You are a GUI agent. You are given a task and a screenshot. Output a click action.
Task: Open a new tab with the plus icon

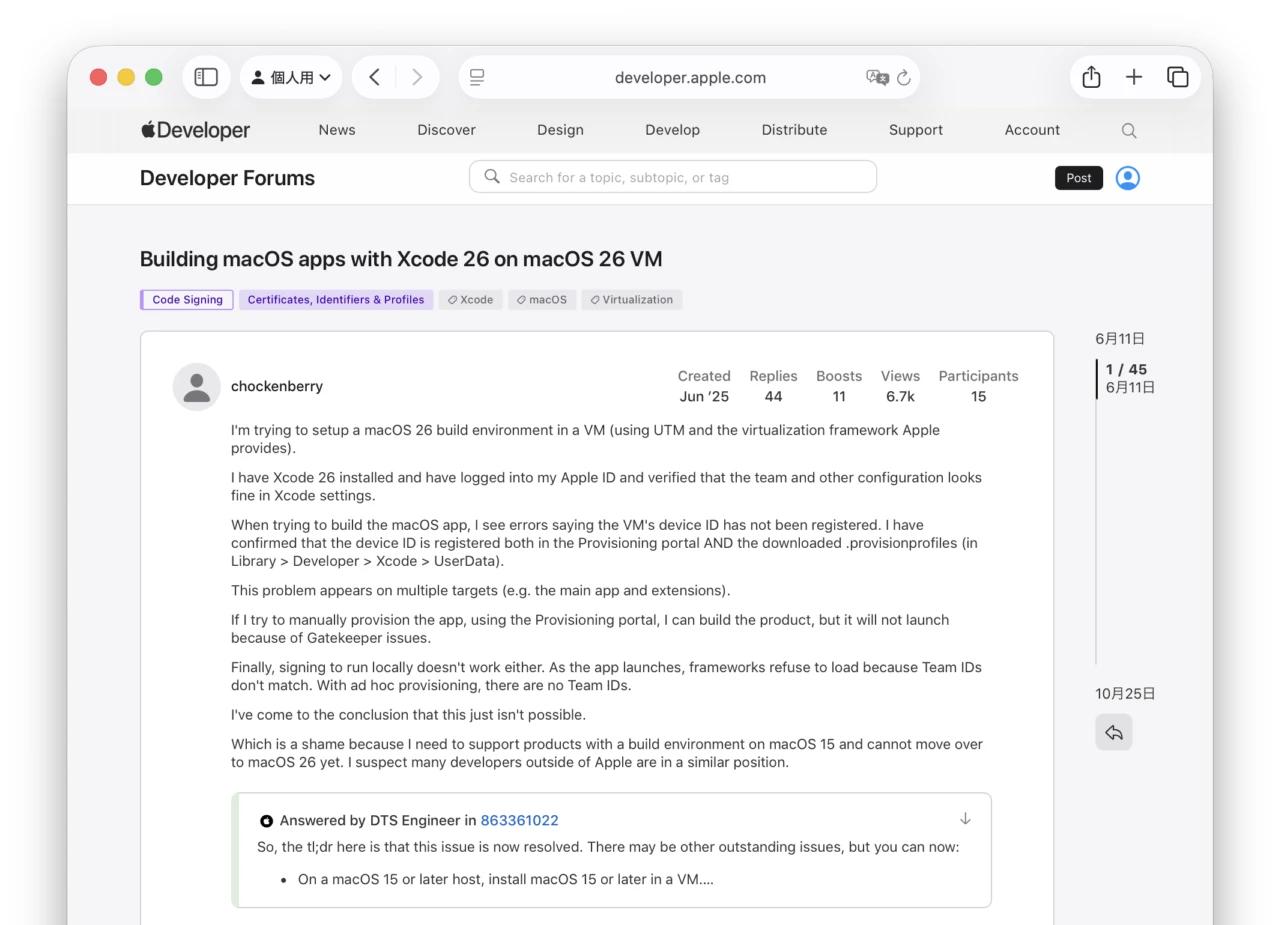(x=1134, y=76)
